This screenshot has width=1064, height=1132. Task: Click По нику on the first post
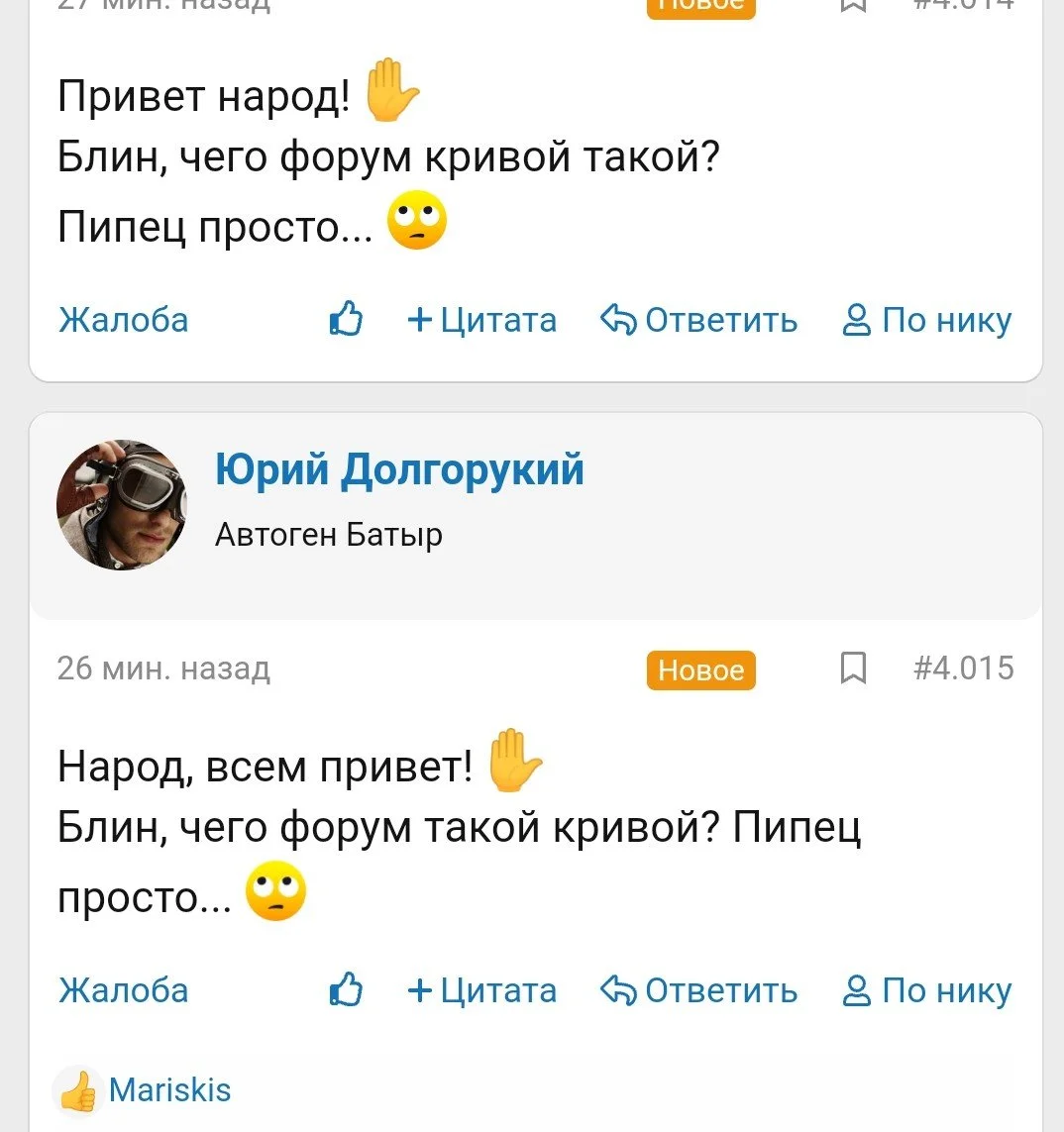[927, 320]
